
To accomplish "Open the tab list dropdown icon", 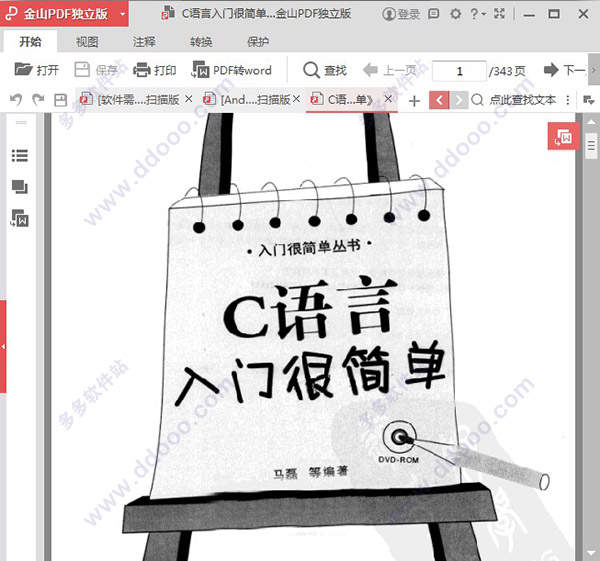I will pos(588,100).
